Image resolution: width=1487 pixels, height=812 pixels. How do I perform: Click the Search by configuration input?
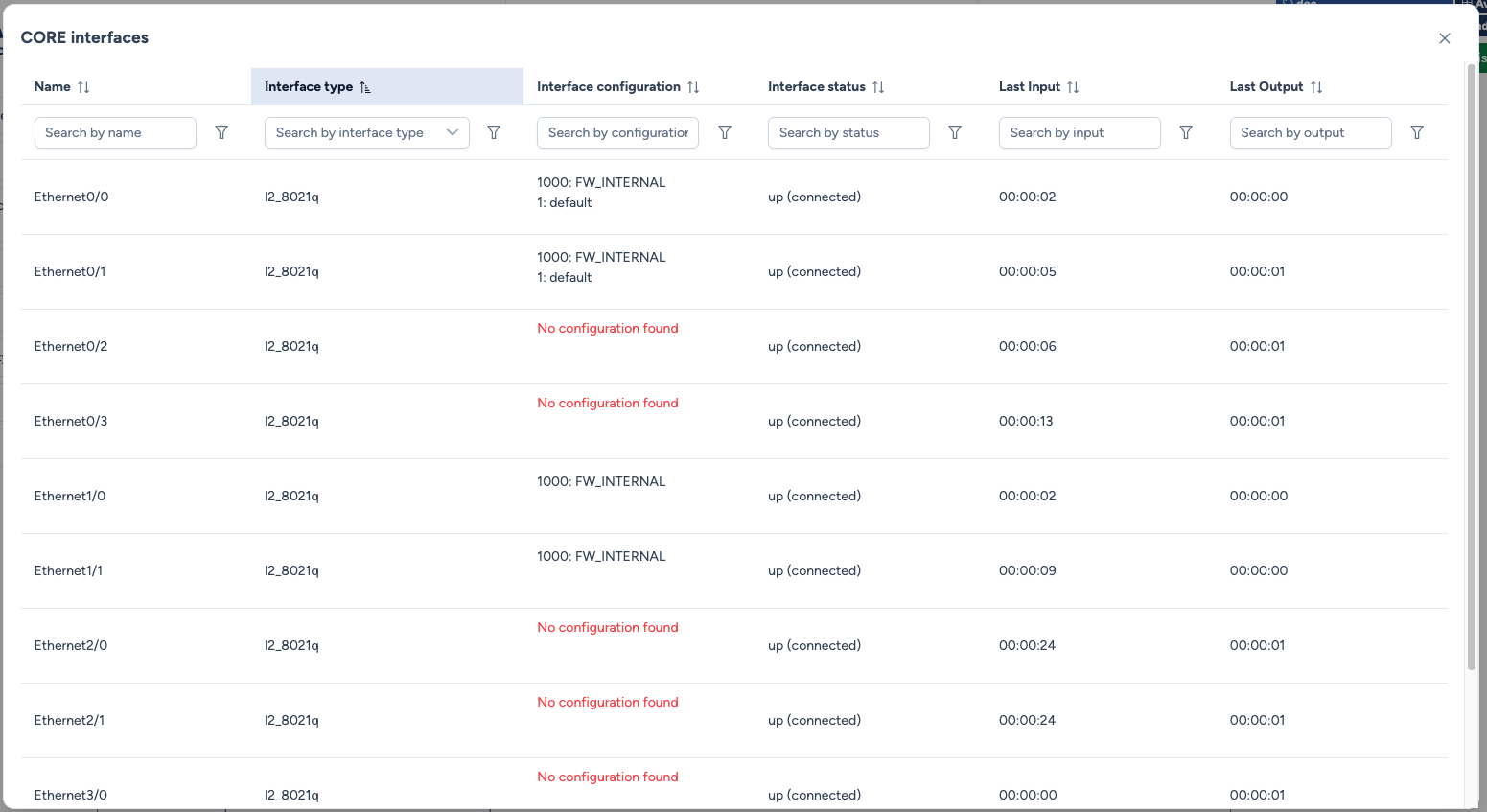coord(617,132)
